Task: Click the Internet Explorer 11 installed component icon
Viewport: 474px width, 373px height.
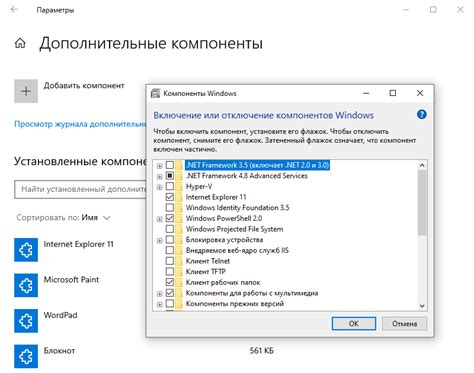Action: pyautogui.click(x=26, y=249)
